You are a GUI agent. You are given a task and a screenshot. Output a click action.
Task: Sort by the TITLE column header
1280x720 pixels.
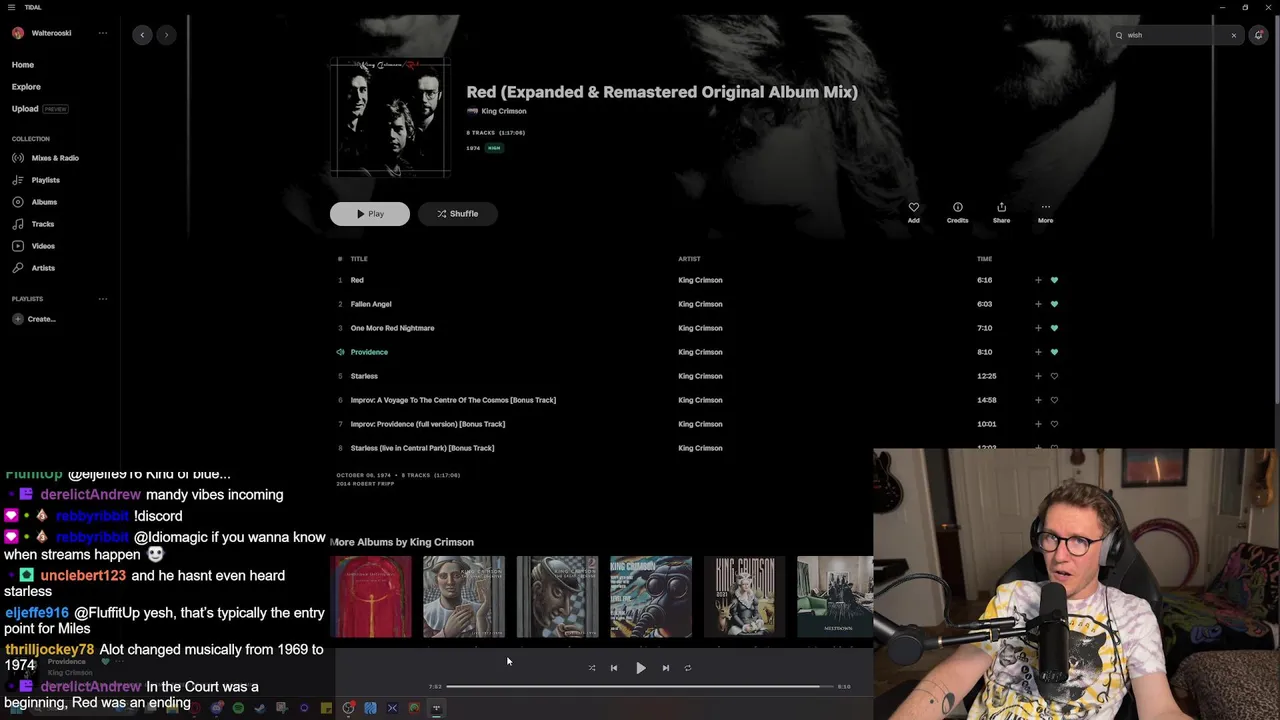[359, 259]
